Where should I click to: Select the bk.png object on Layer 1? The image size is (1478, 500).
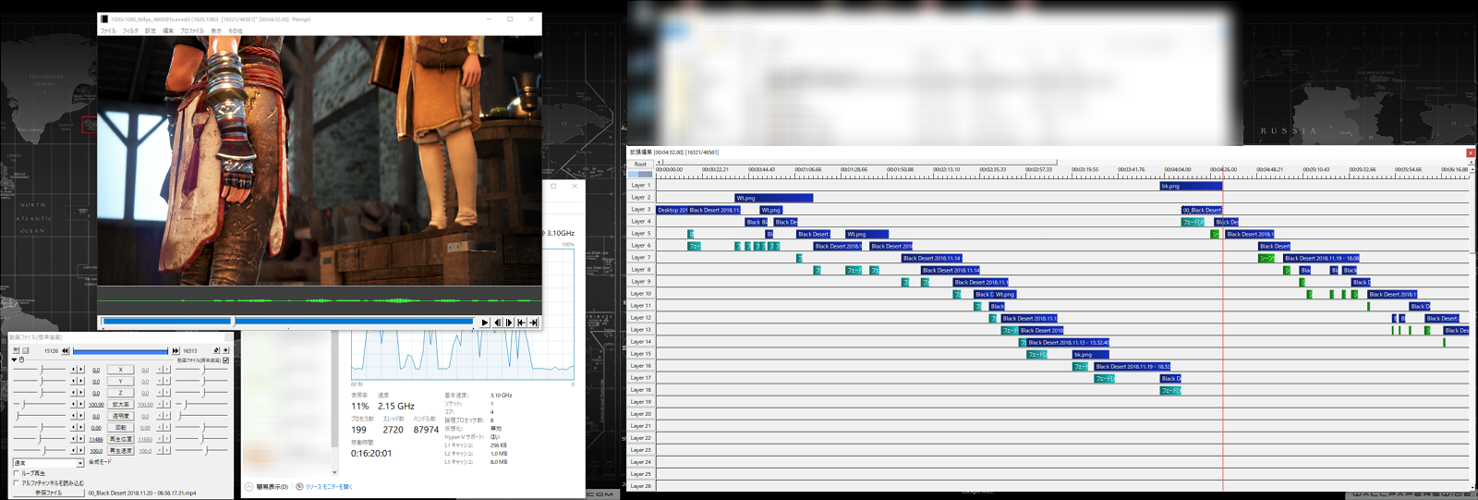tap(1191, 185)
